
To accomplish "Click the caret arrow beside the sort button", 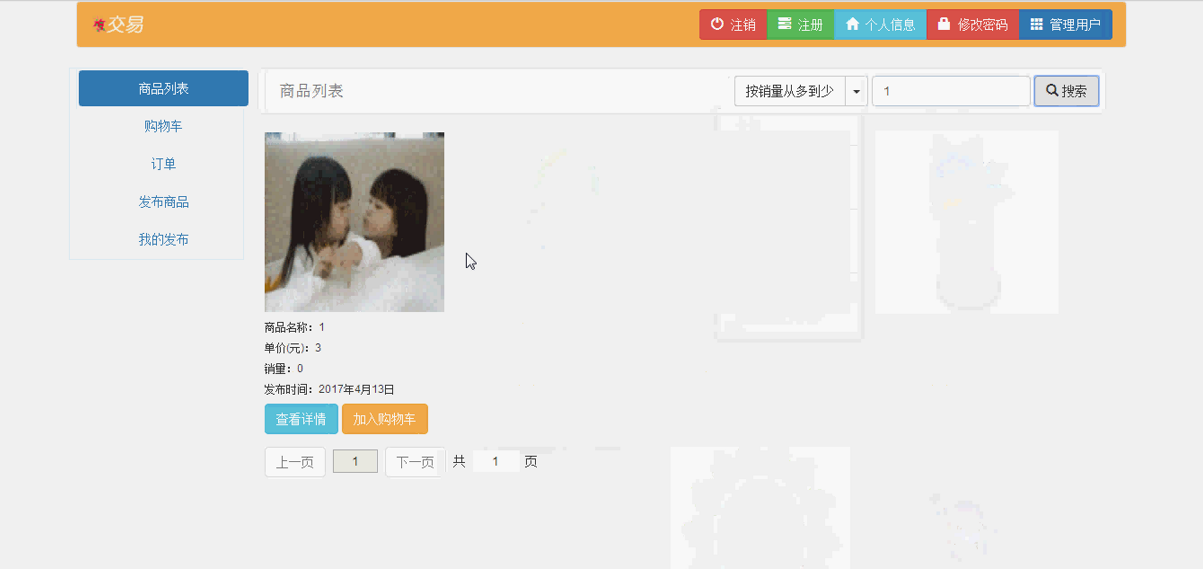I will click(856, 91).
